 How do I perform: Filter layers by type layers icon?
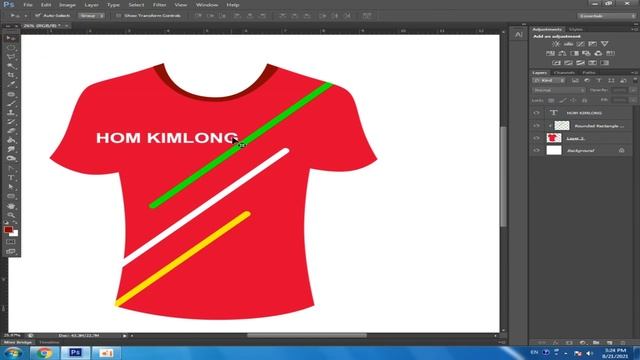point(599,80)
